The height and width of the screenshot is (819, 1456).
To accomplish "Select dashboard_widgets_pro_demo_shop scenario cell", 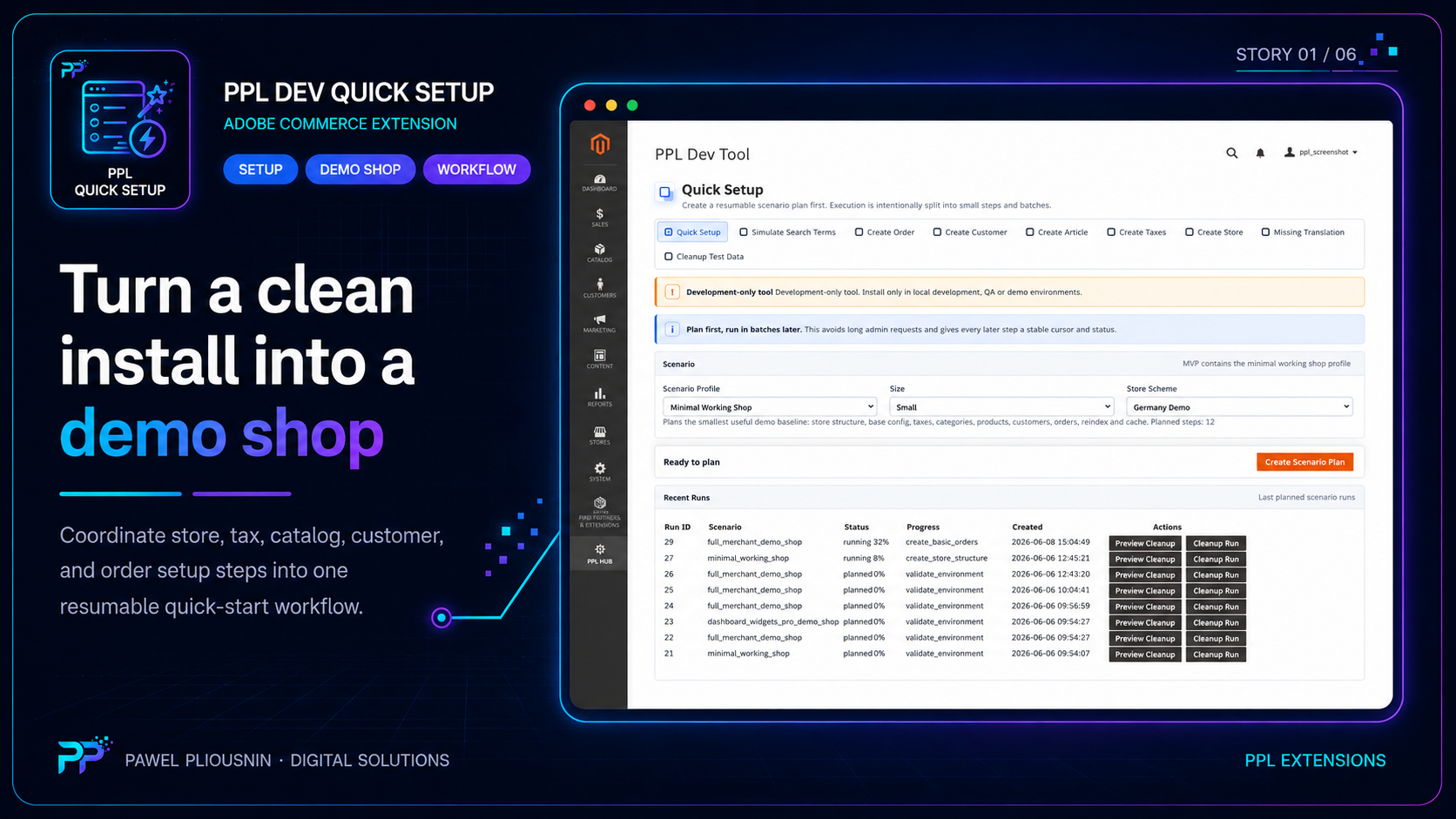I will 772,622.
